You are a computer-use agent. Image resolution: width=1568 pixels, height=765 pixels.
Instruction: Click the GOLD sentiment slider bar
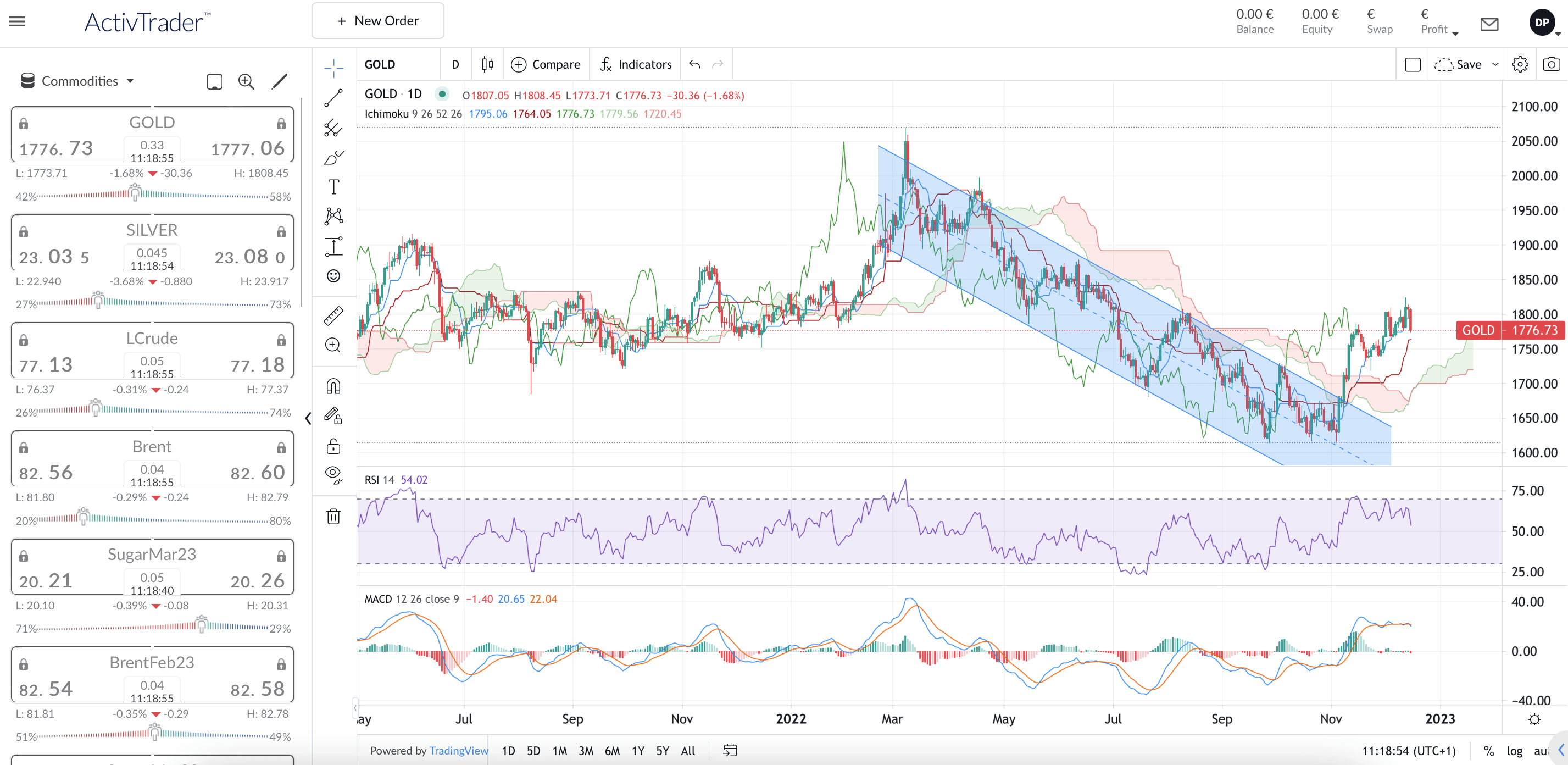click(x=152, y=196)
